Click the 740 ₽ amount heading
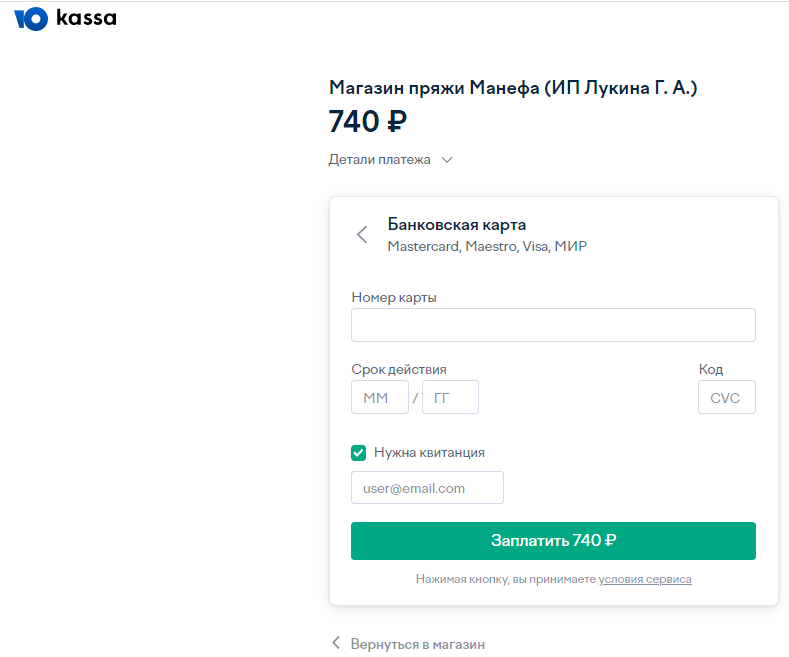 368,121
